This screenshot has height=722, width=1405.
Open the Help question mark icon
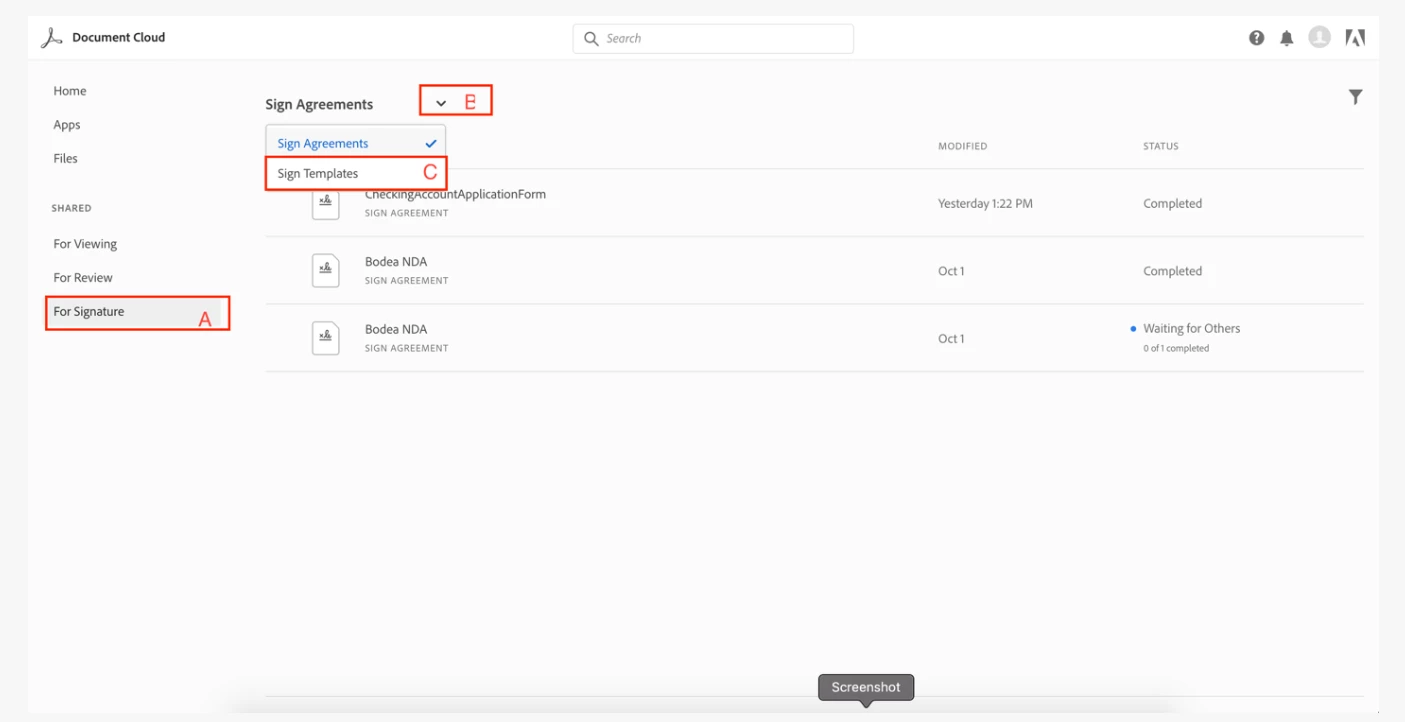(x=1256, y=38)
